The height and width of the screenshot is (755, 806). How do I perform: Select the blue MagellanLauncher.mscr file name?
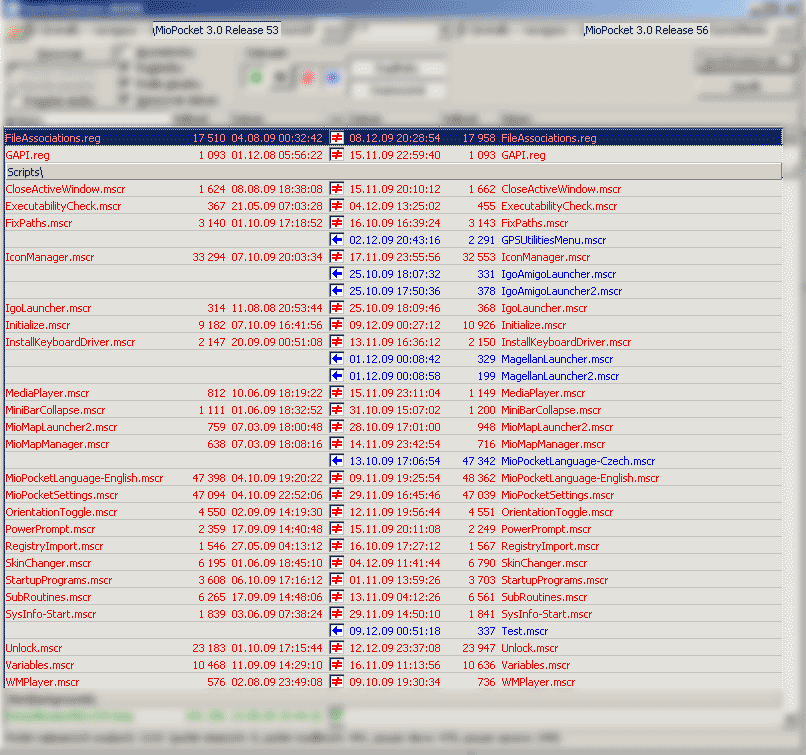[x=557, y=359]
